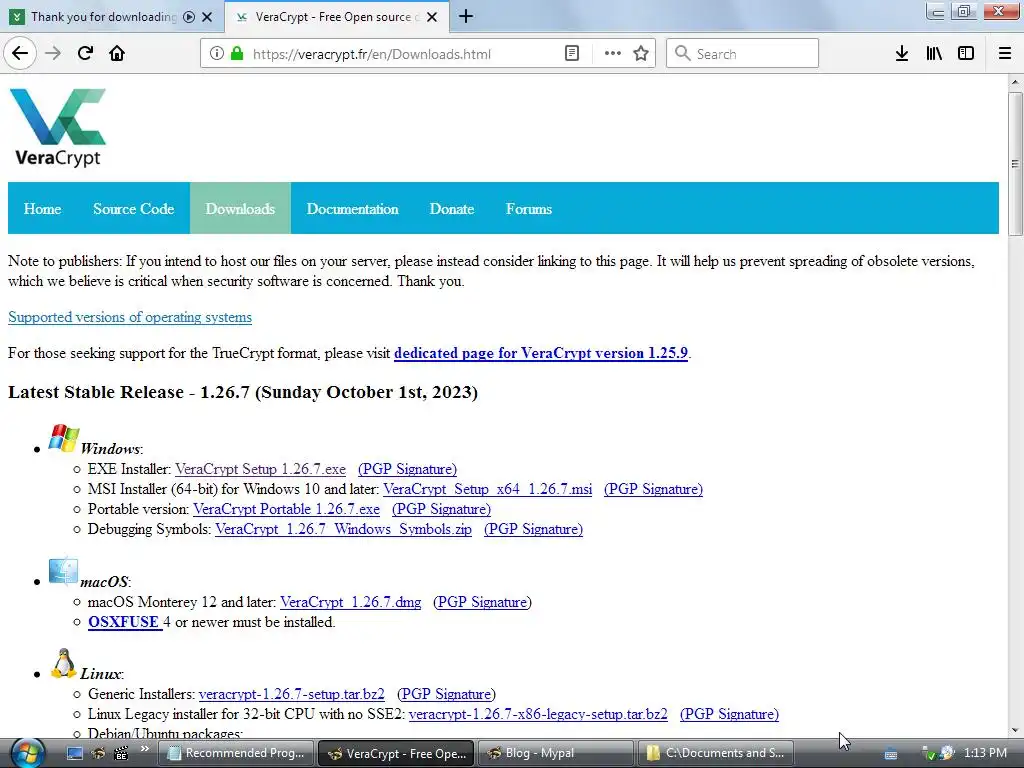Toggle reader view icon in address bar
This screenshot has height=768, width=1024.
coord(571,54)
